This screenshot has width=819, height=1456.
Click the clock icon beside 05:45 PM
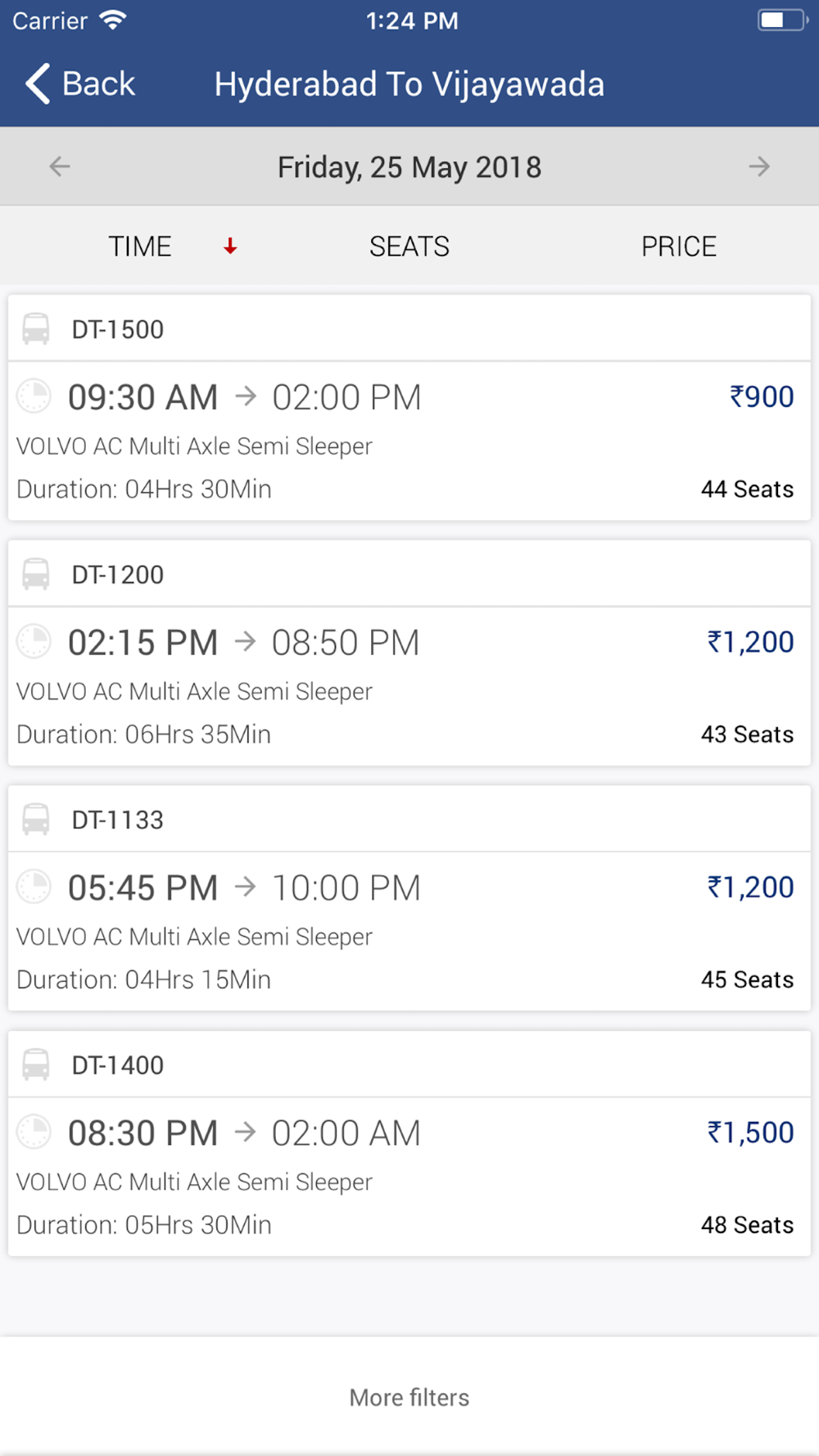point(34,887)
